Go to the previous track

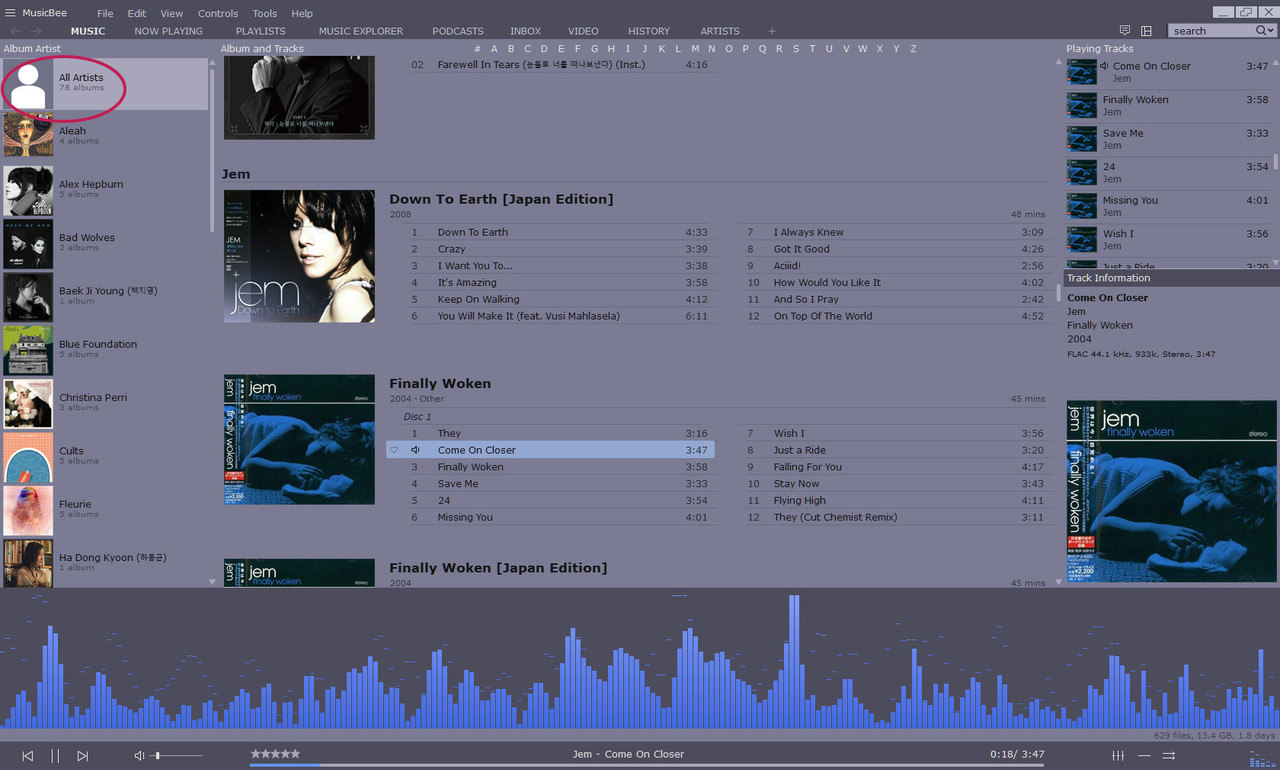coord(28,756)
